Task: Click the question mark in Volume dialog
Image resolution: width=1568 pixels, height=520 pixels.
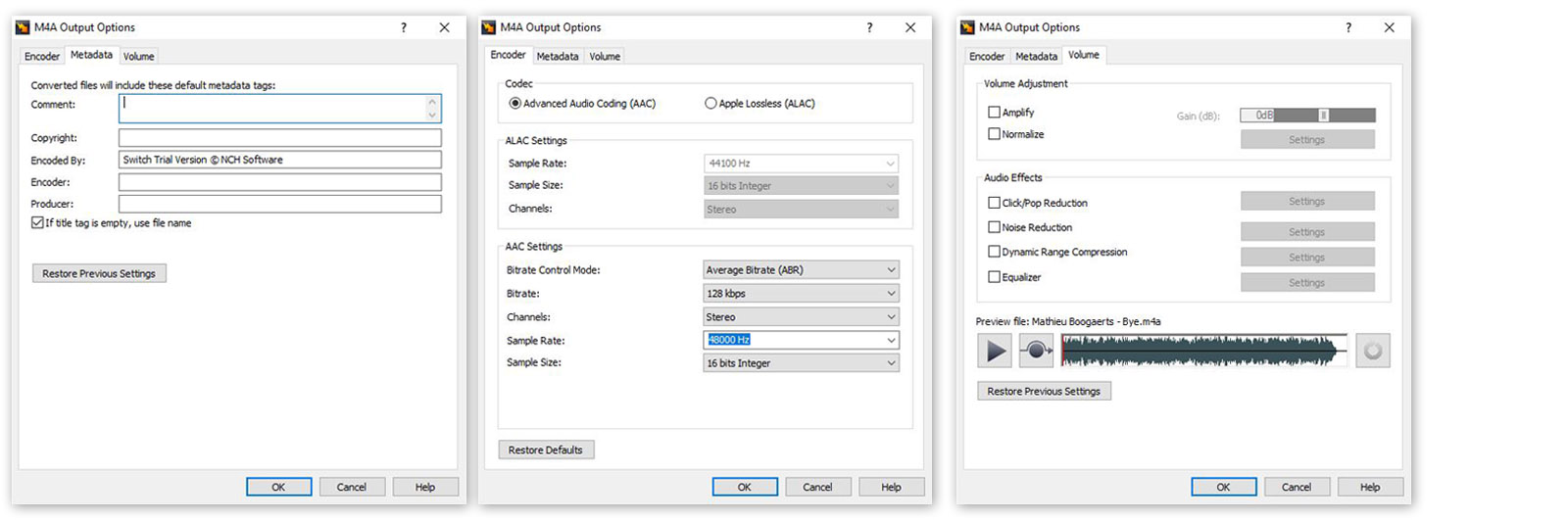Action: [x=1348, y=27]
